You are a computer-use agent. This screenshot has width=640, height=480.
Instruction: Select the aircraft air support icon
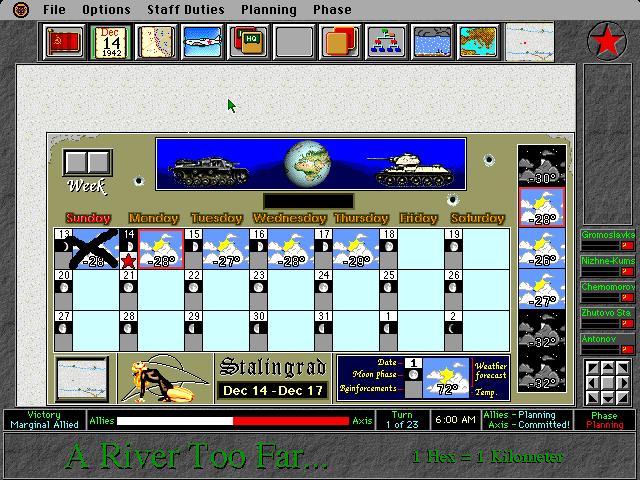click(202, 42)
